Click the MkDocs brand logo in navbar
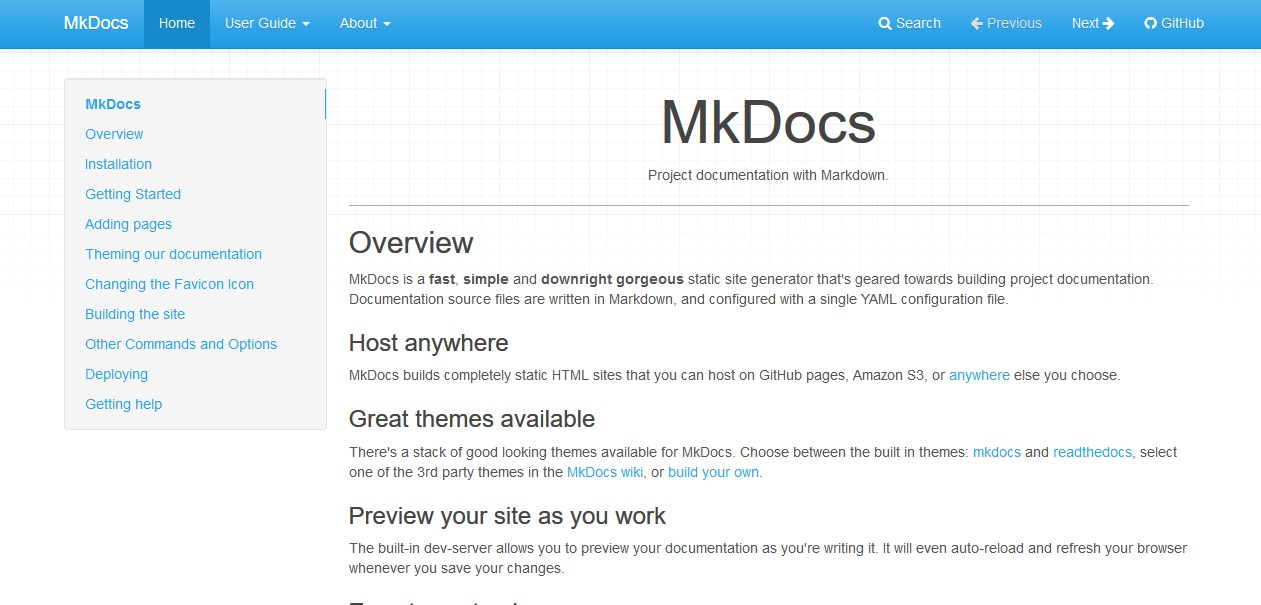The image size is (1261, 605). click(x=96, y=23)
